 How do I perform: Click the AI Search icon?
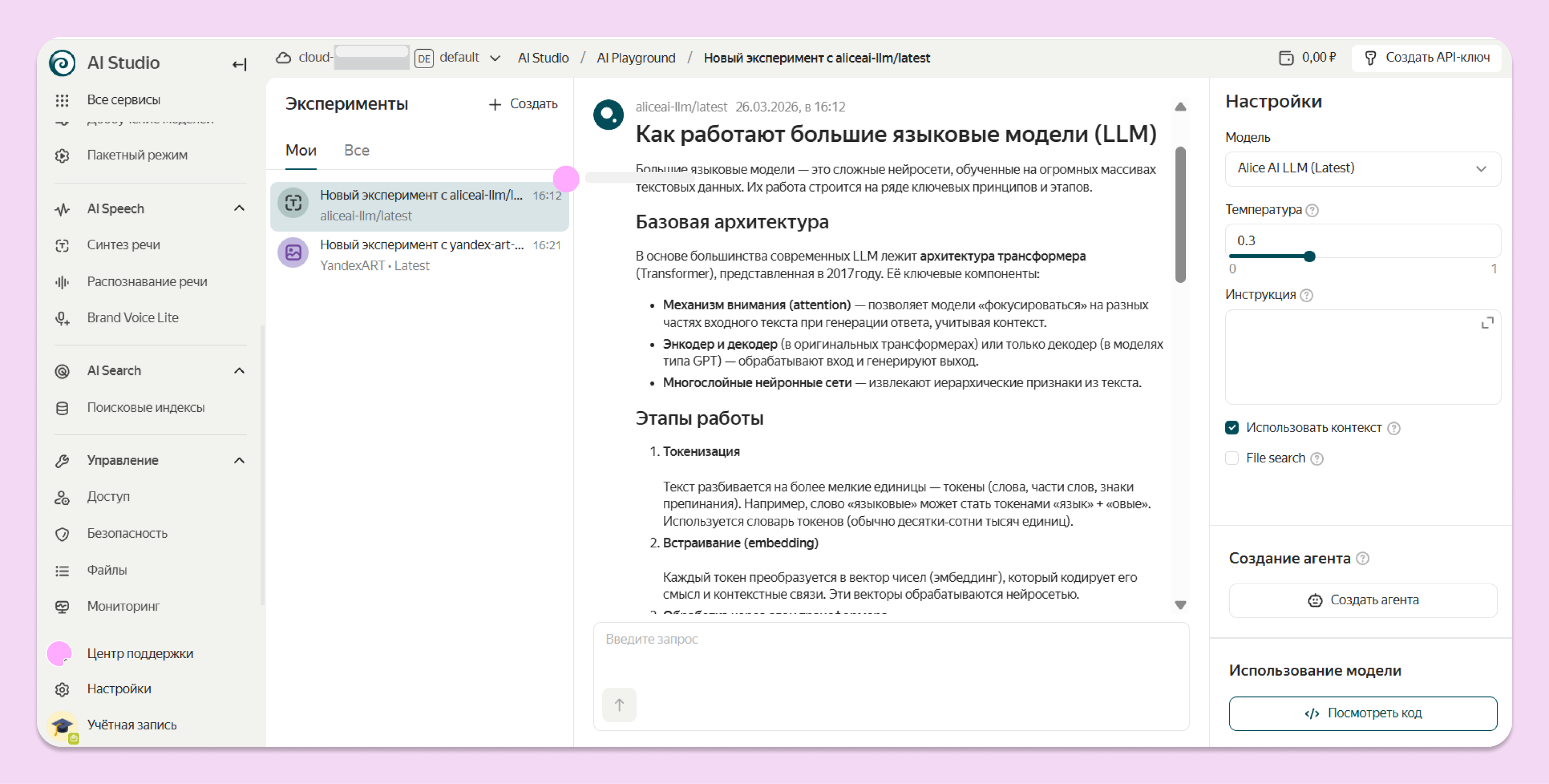coord(62,371)
